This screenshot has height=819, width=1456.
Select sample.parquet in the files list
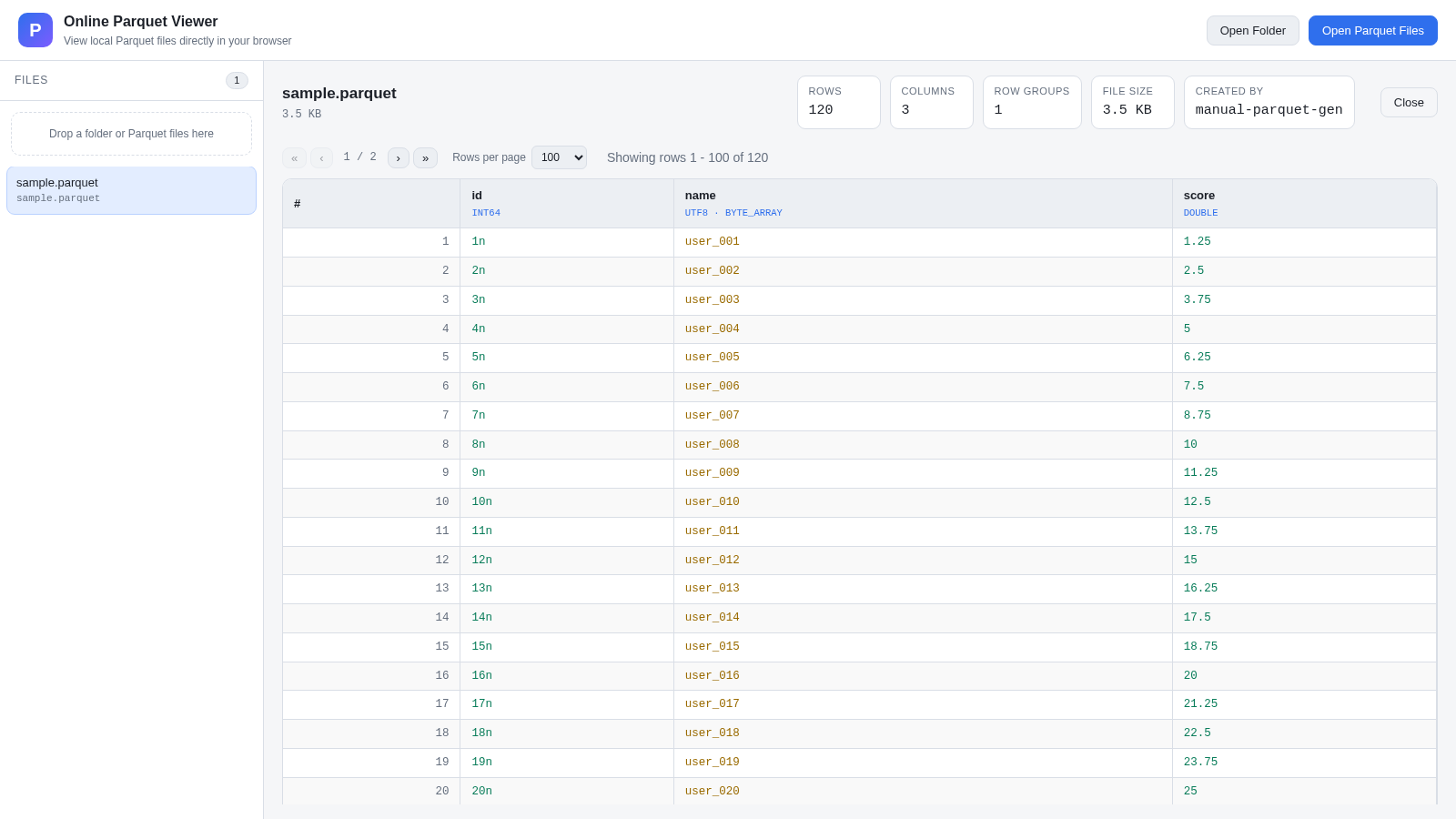[131, 190]
